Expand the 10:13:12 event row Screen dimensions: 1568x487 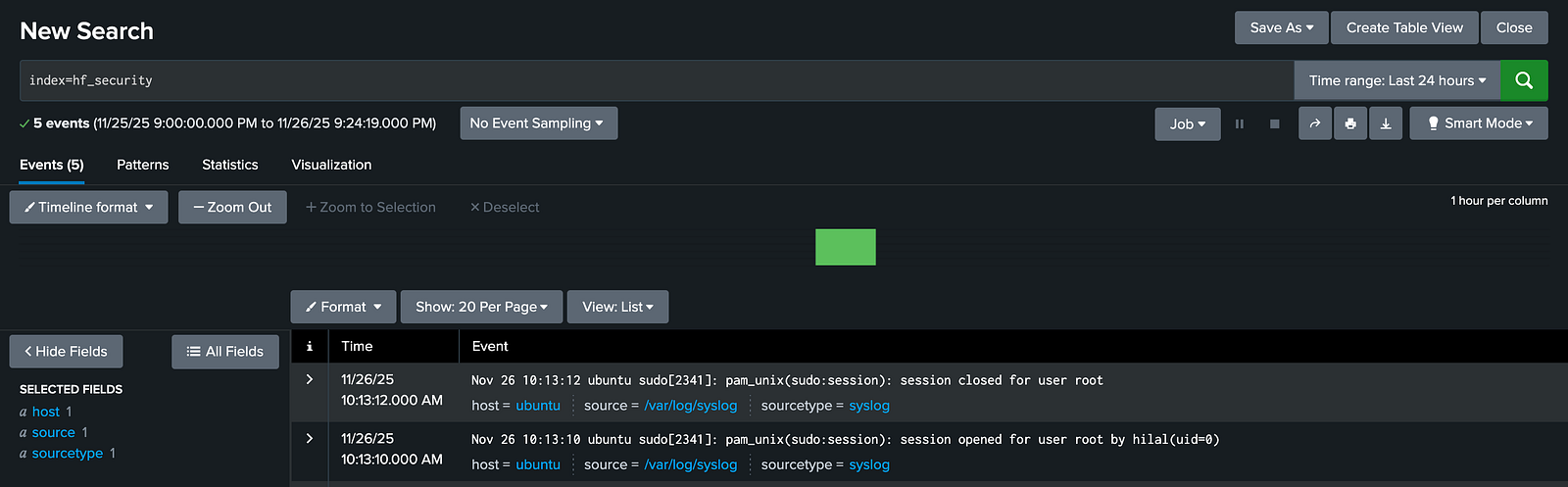(x=310, y=379)
